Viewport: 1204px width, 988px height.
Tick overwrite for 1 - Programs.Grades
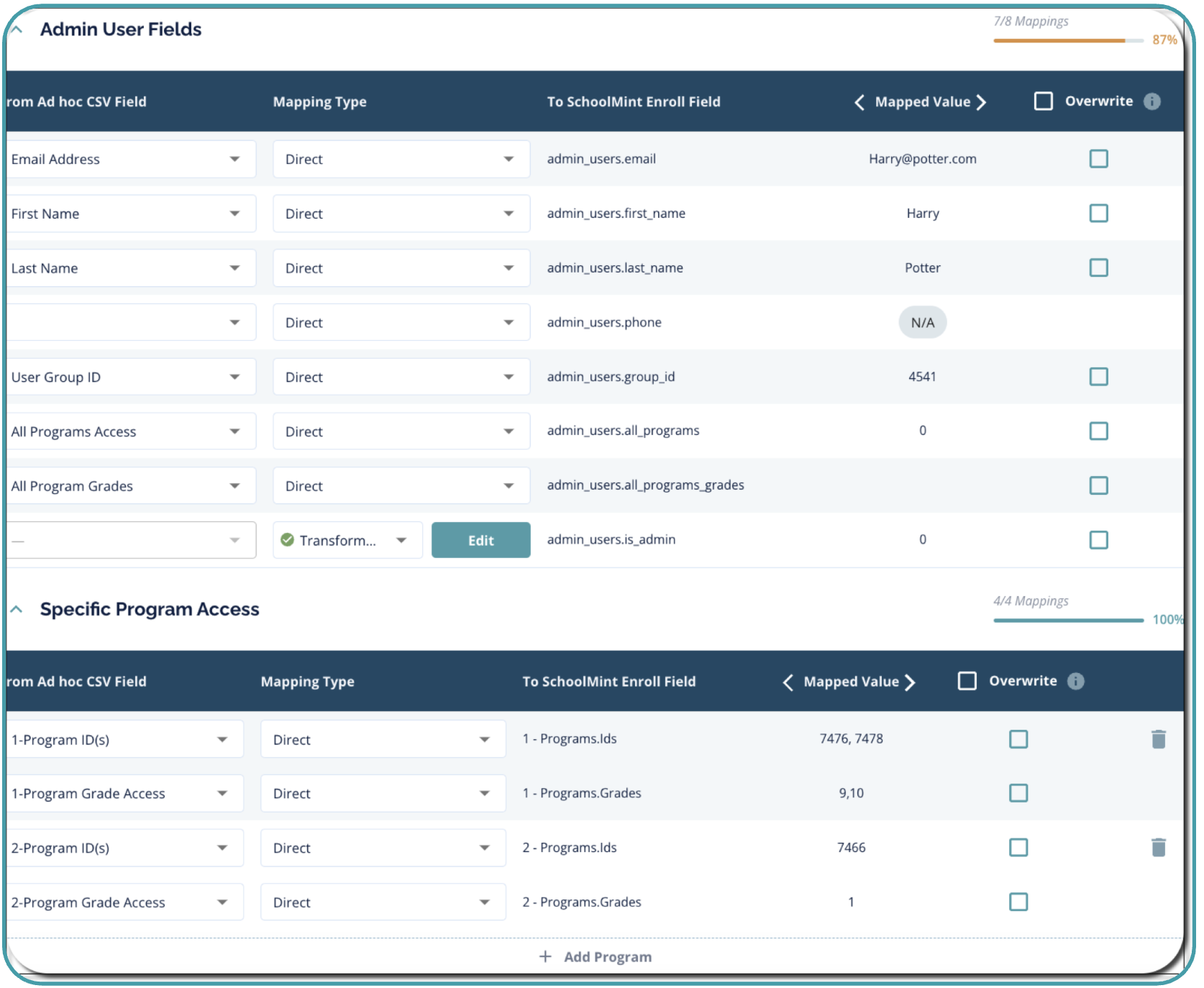[1018, 793]
